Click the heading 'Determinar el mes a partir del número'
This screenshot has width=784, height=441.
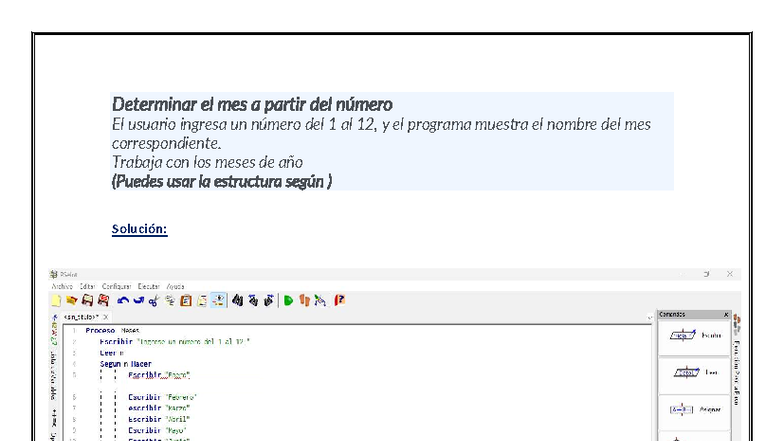tap(252, 104)
